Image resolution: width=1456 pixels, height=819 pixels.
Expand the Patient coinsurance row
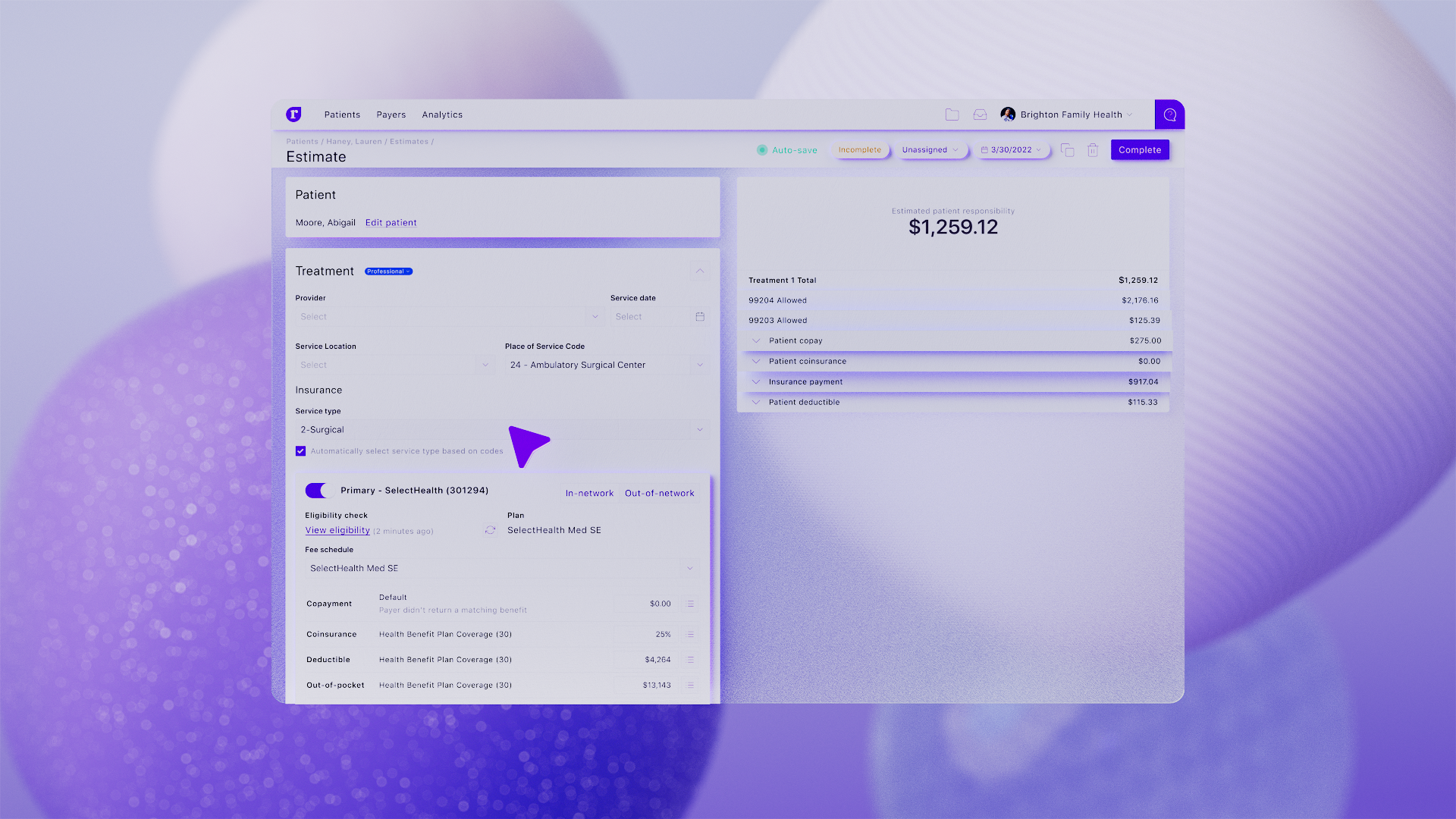click(755, 361)
